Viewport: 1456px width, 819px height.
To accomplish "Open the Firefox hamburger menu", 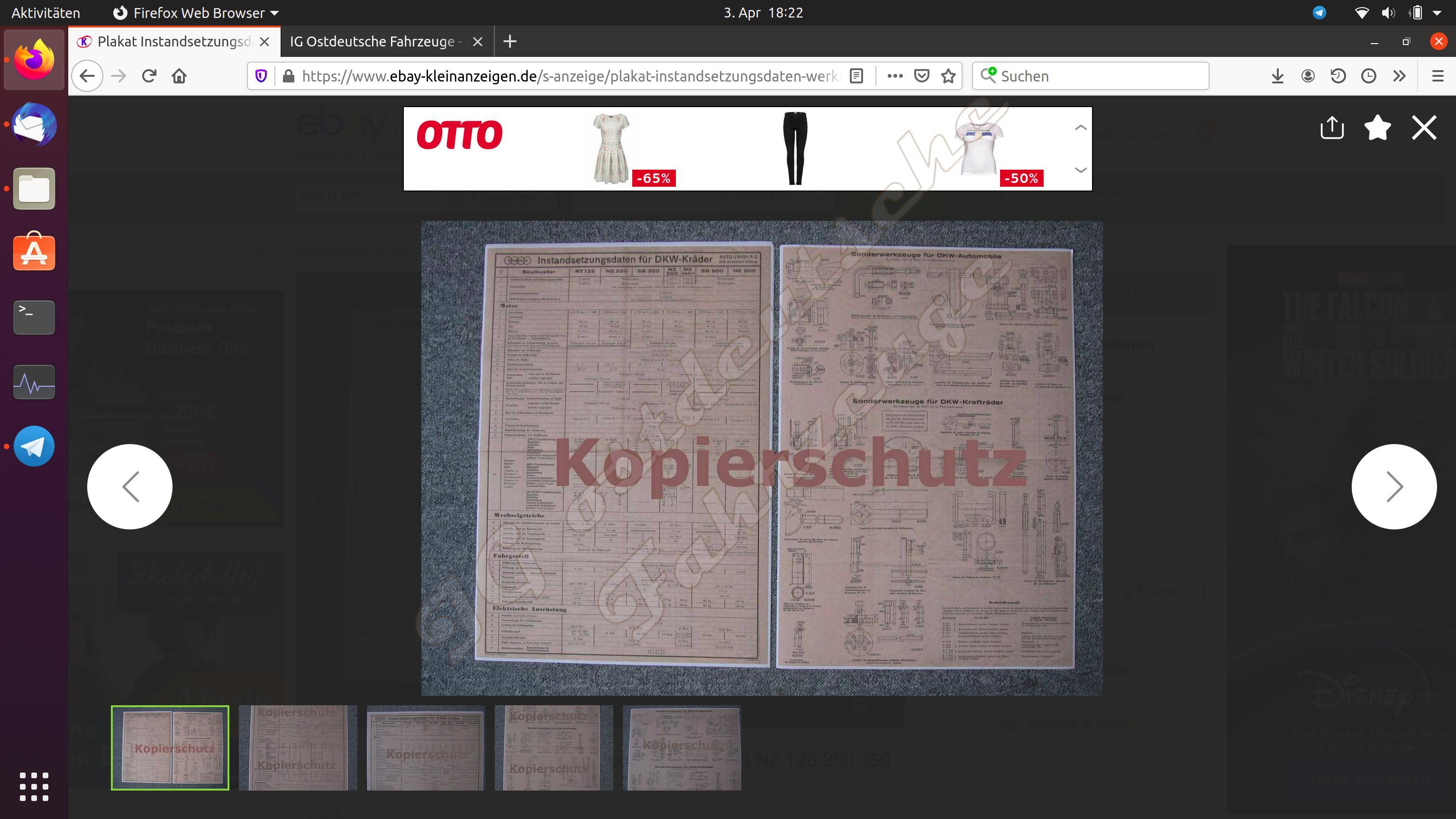I will click(x=1438, y=76).
